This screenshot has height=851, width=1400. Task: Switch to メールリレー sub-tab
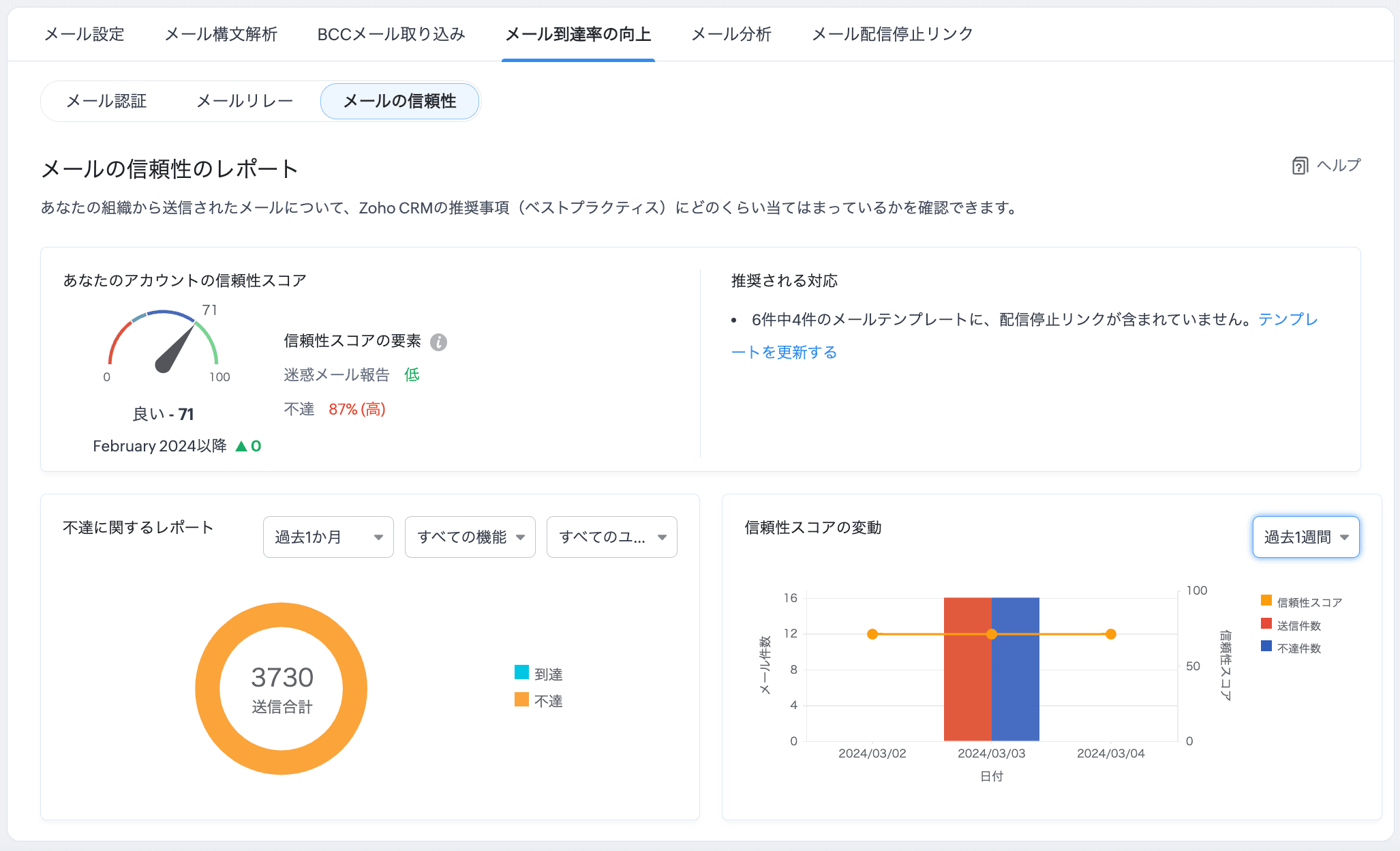pyautogui.click(x=245, y=101)
